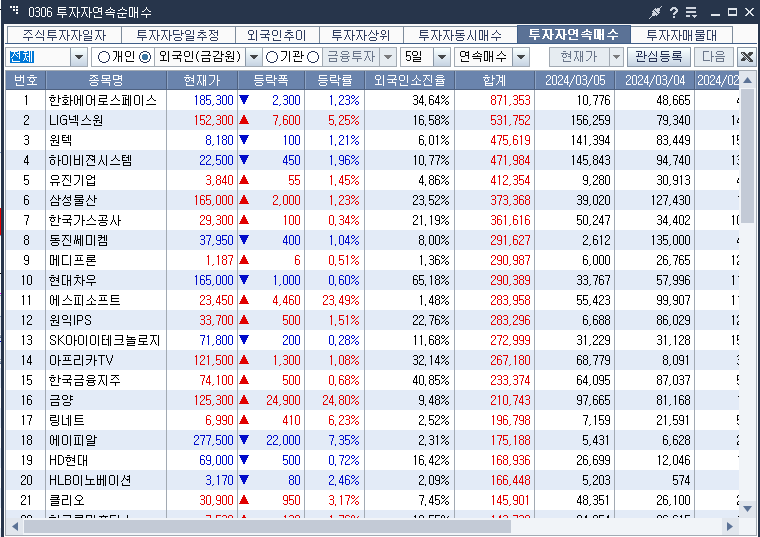This screenshot has width=760, height=537.
Task: Click 유진기업 in the list
Action: point(73,180)
